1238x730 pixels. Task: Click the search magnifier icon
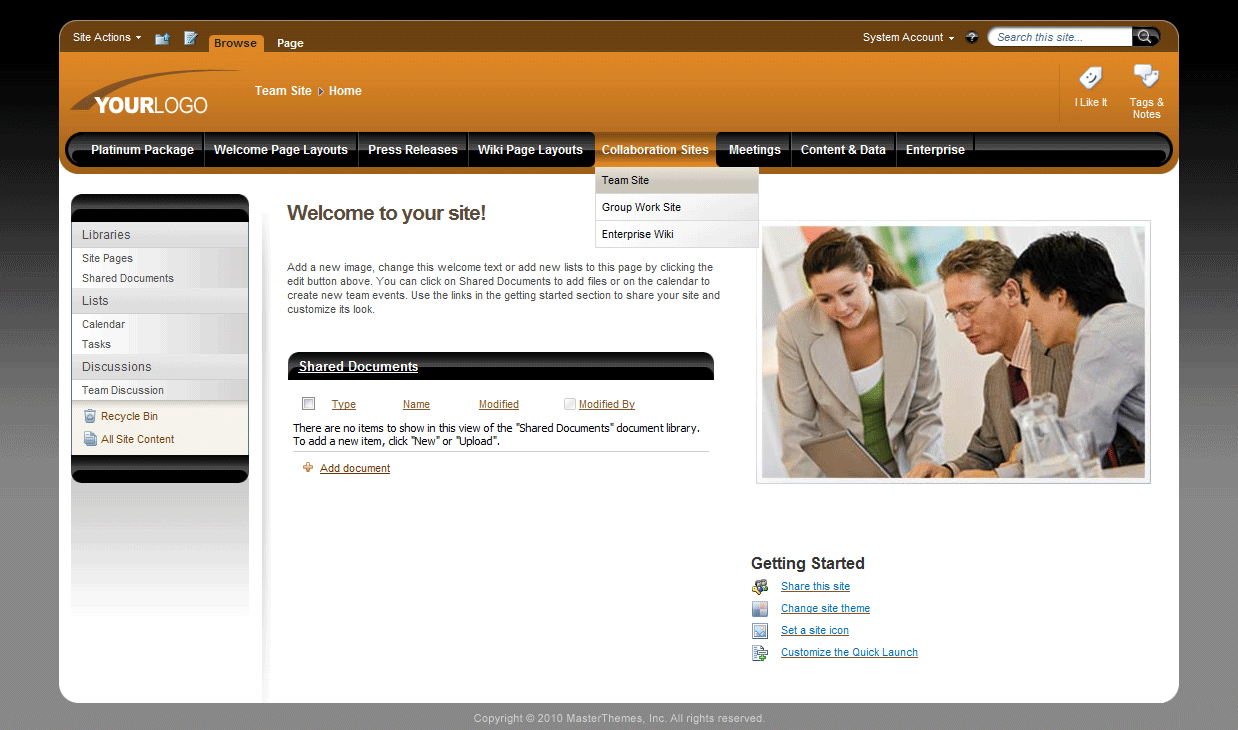[1145, 36]
